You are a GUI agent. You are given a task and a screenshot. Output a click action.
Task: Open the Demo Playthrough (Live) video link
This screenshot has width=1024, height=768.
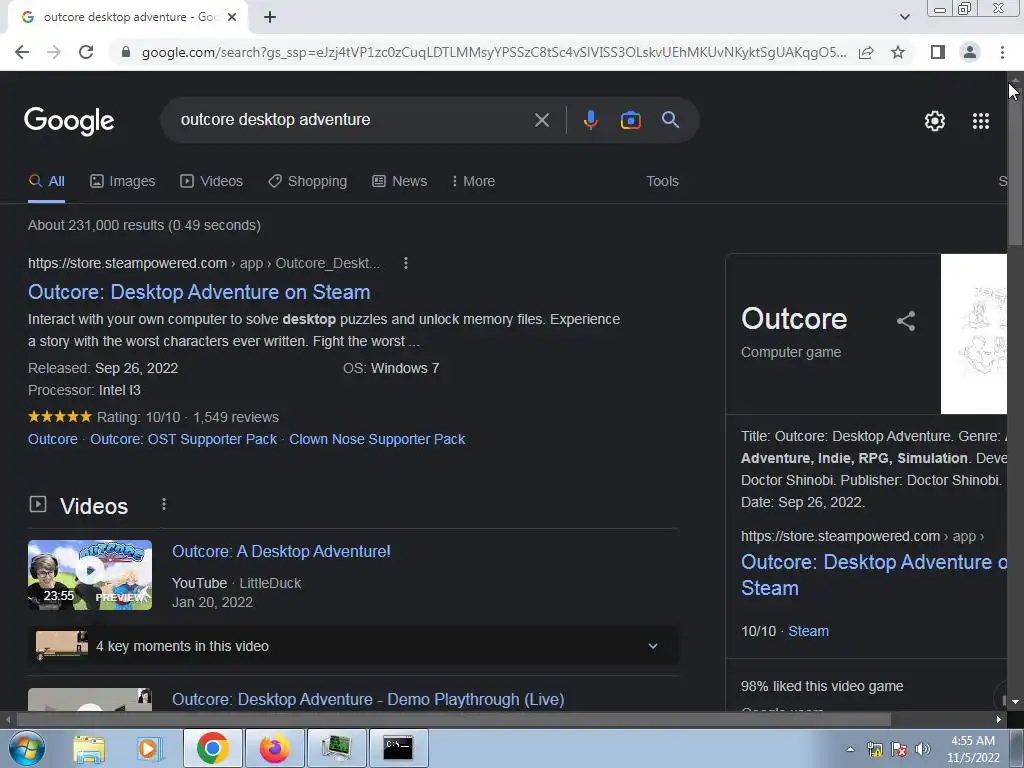tap(368, 699)
